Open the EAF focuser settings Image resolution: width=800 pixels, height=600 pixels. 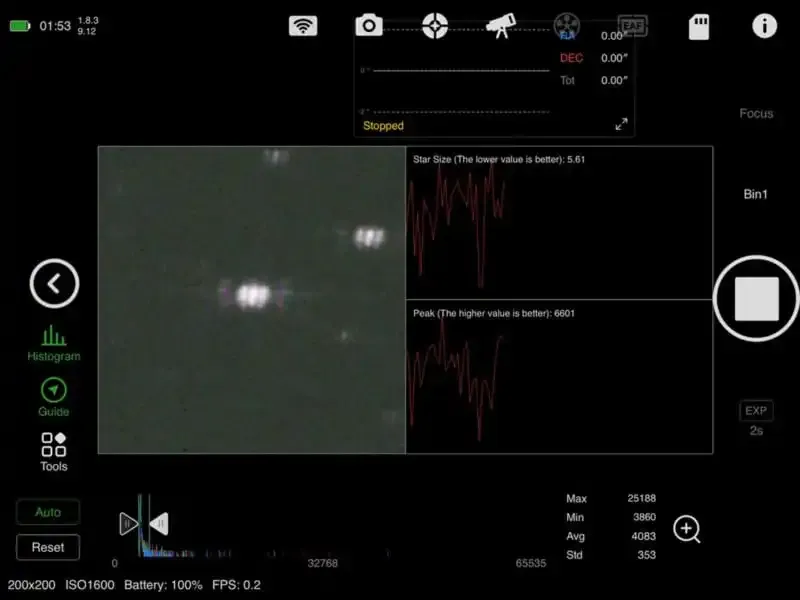[x=633, y=25]
